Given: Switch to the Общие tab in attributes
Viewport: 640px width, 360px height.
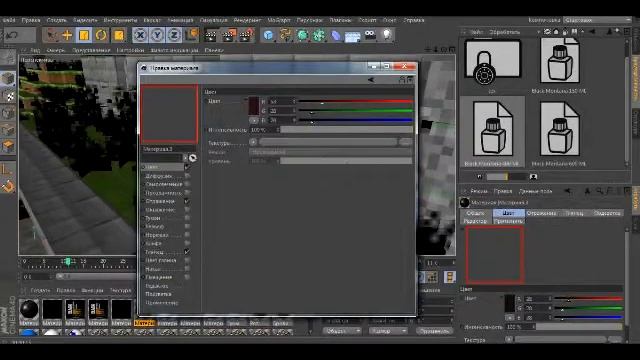Looking at the screenshot, I should tap(476, 213).
